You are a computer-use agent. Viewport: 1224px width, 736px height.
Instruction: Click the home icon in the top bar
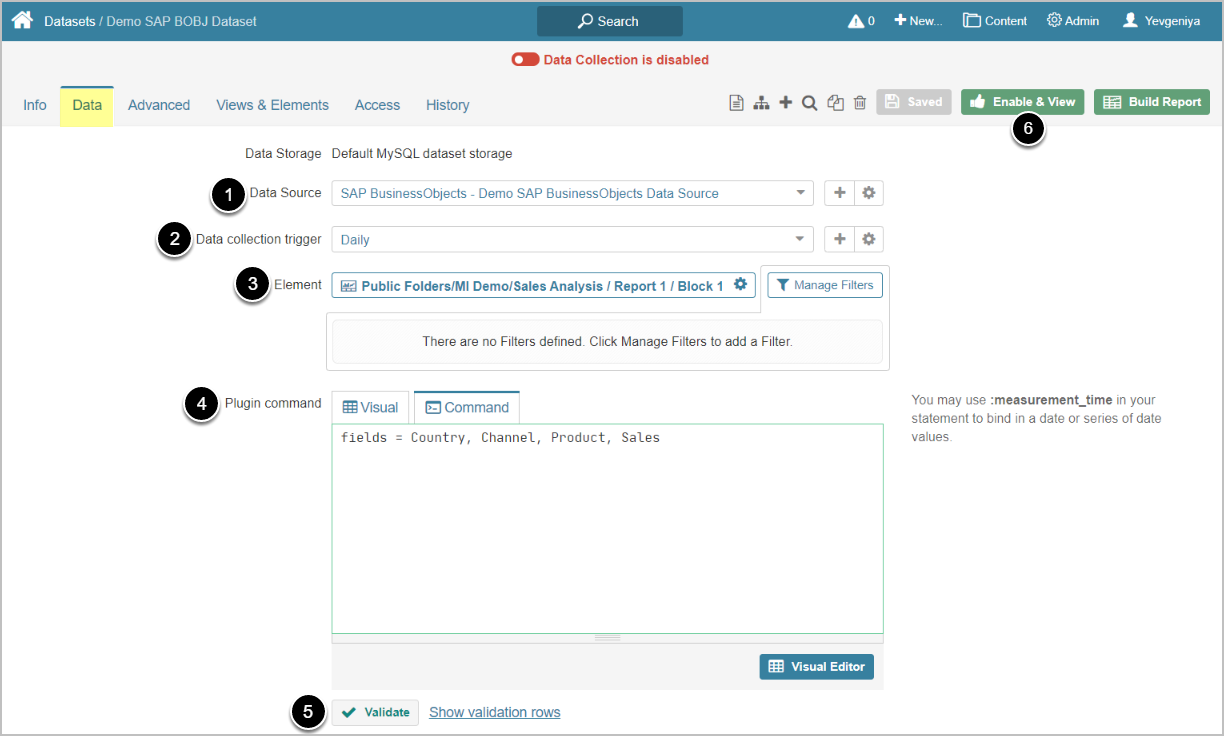[x=22, y=20]
